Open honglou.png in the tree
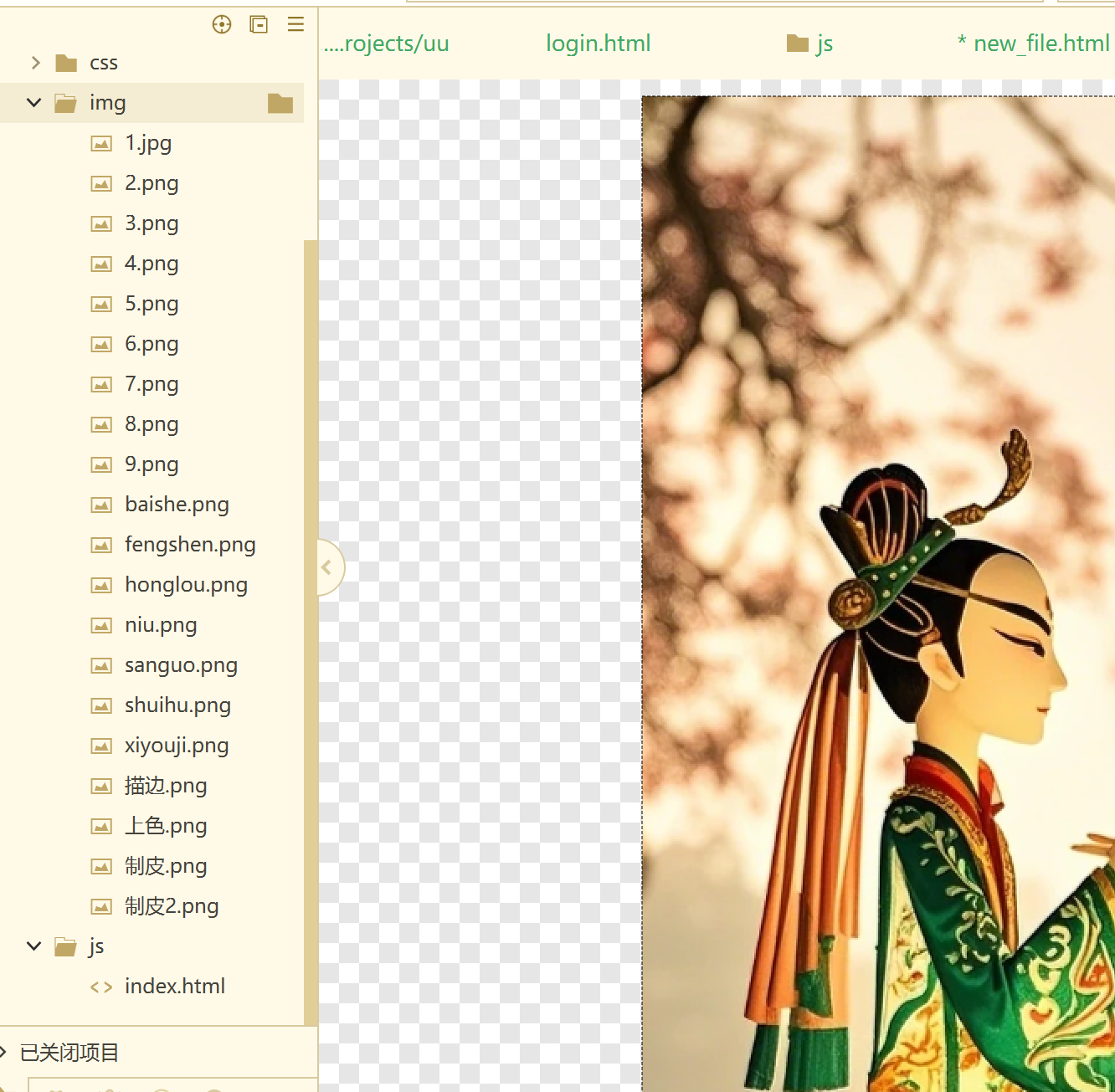 (x=186, y=585)
